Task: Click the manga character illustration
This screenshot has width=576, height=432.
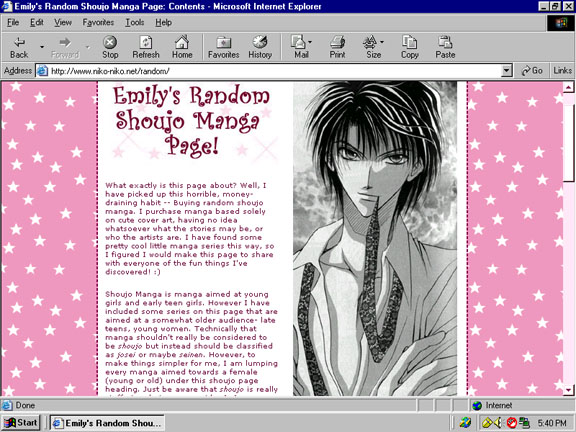Action: [x=375, y=239]
